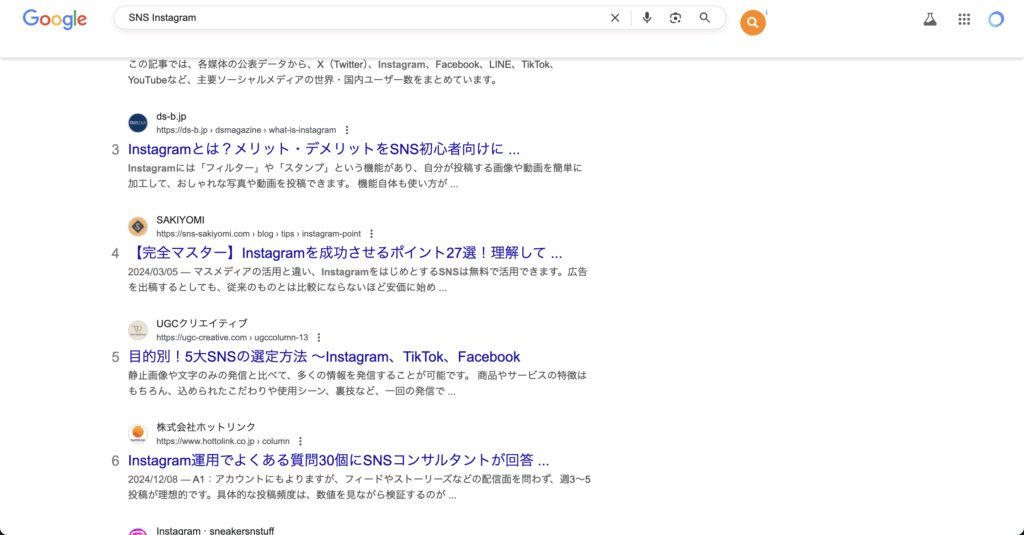Click the UGCクリエイティブ site name
Screen dimensions: 1024x535
click(x=202, y=323)
